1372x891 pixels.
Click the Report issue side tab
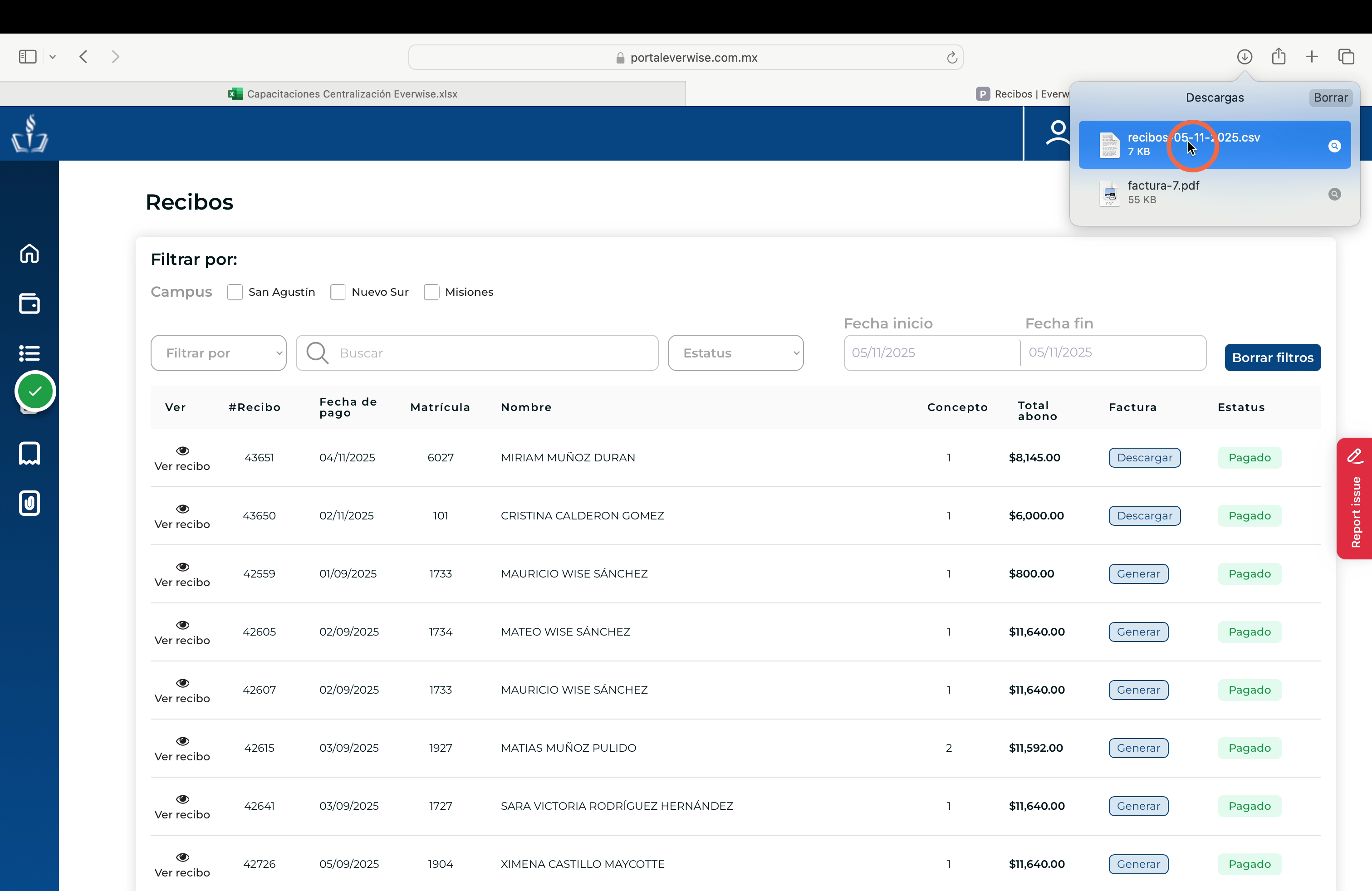[1355, 499]
